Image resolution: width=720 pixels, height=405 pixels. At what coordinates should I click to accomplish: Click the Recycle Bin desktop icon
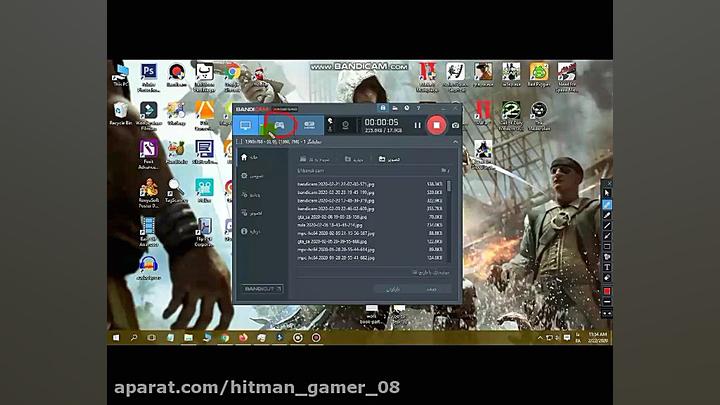121,113
